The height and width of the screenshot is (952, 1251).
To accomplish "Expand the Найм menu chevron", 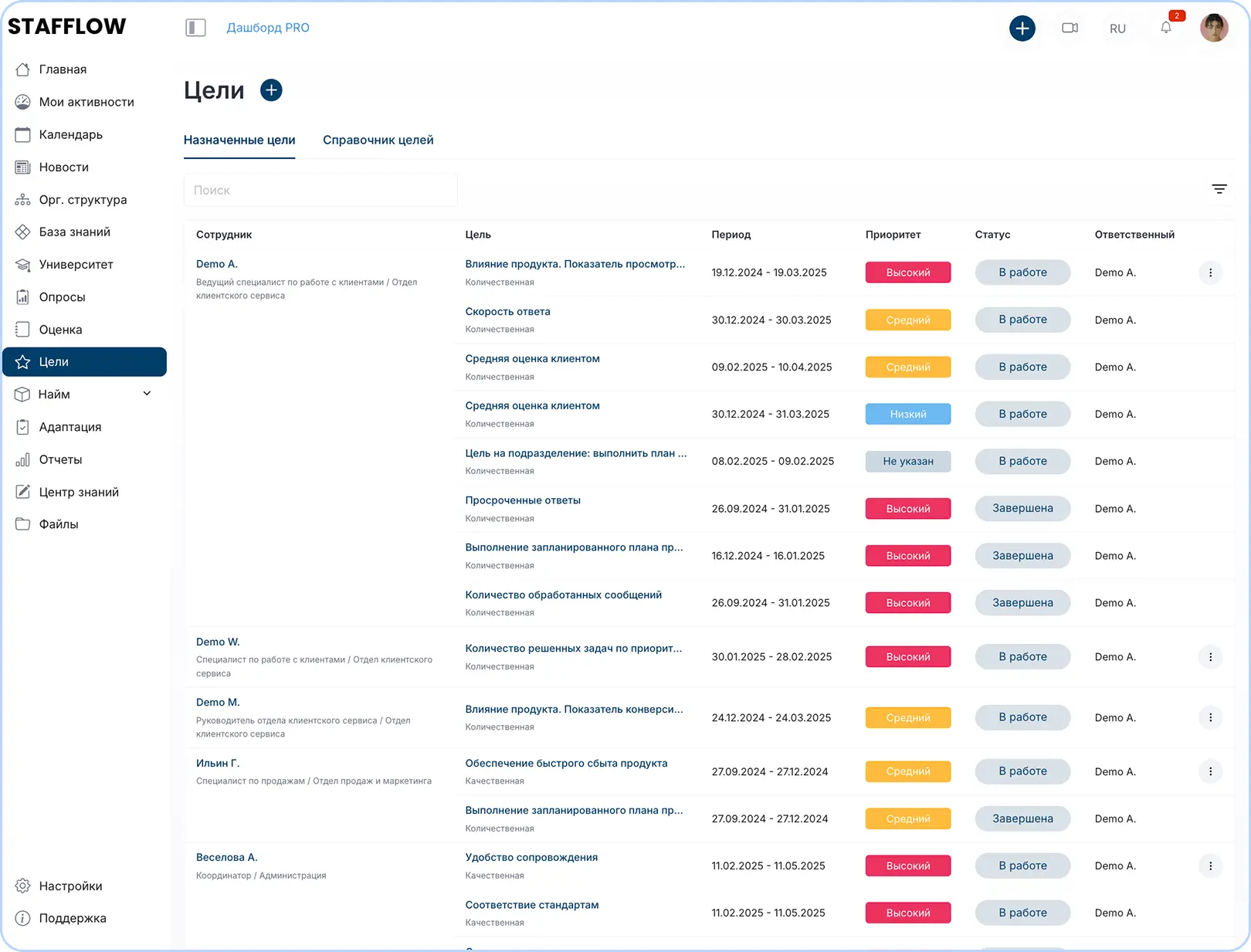I will coord(147,394).
